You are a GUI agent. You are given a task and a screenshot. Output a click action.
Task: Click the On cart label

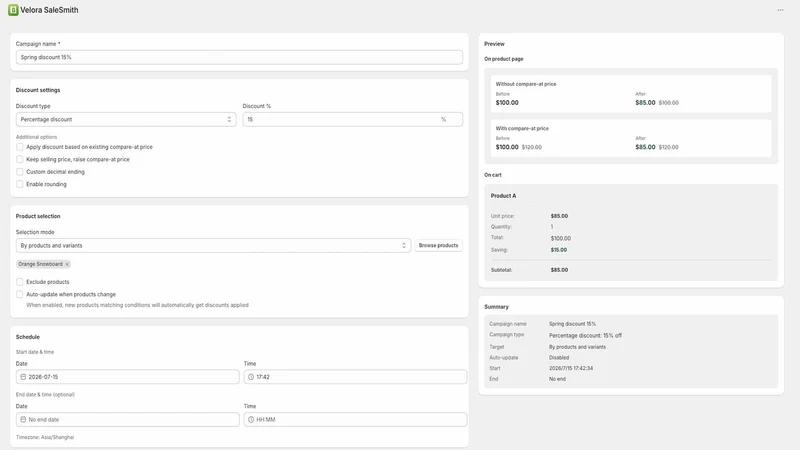click(x=493, y=175)
